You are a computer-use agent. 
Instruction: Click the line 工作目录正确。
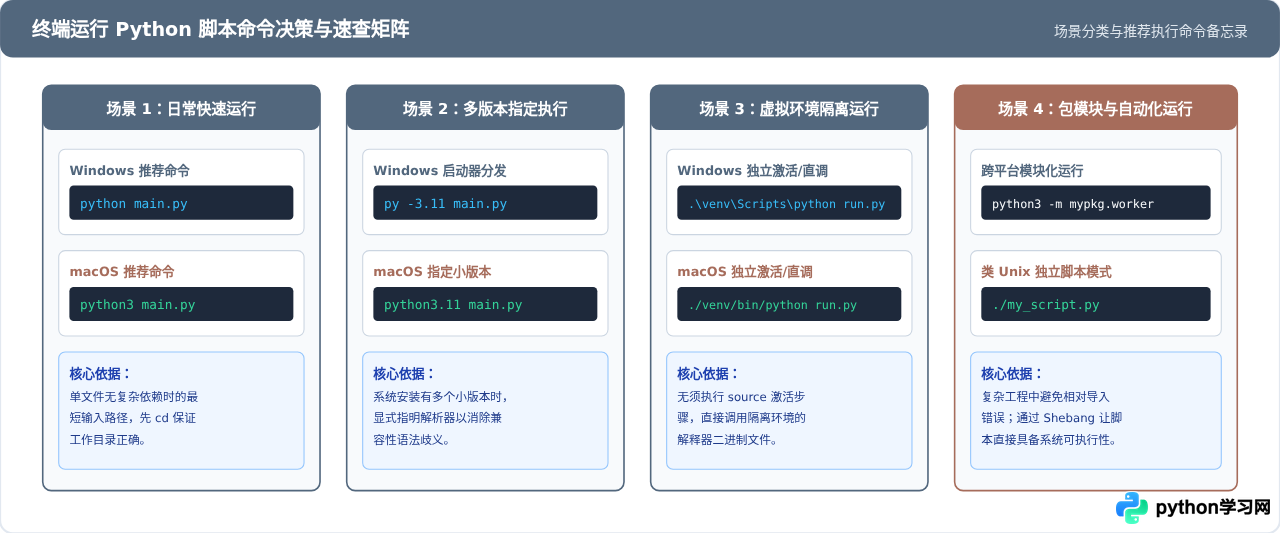pyautogui.click(x=108, y=439)
